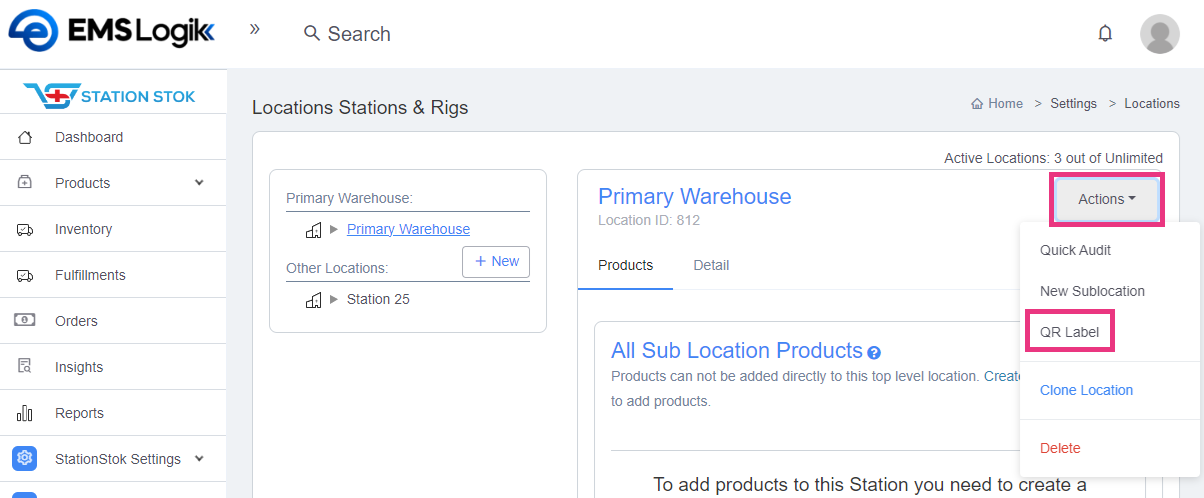
Task: Switch to the Detail tab
Action: (x=711, y=265)
